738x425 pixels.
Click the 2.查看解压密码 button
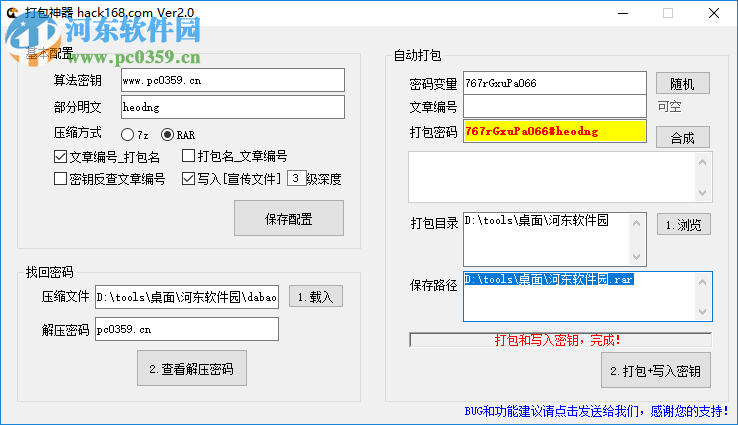[192, 369]
